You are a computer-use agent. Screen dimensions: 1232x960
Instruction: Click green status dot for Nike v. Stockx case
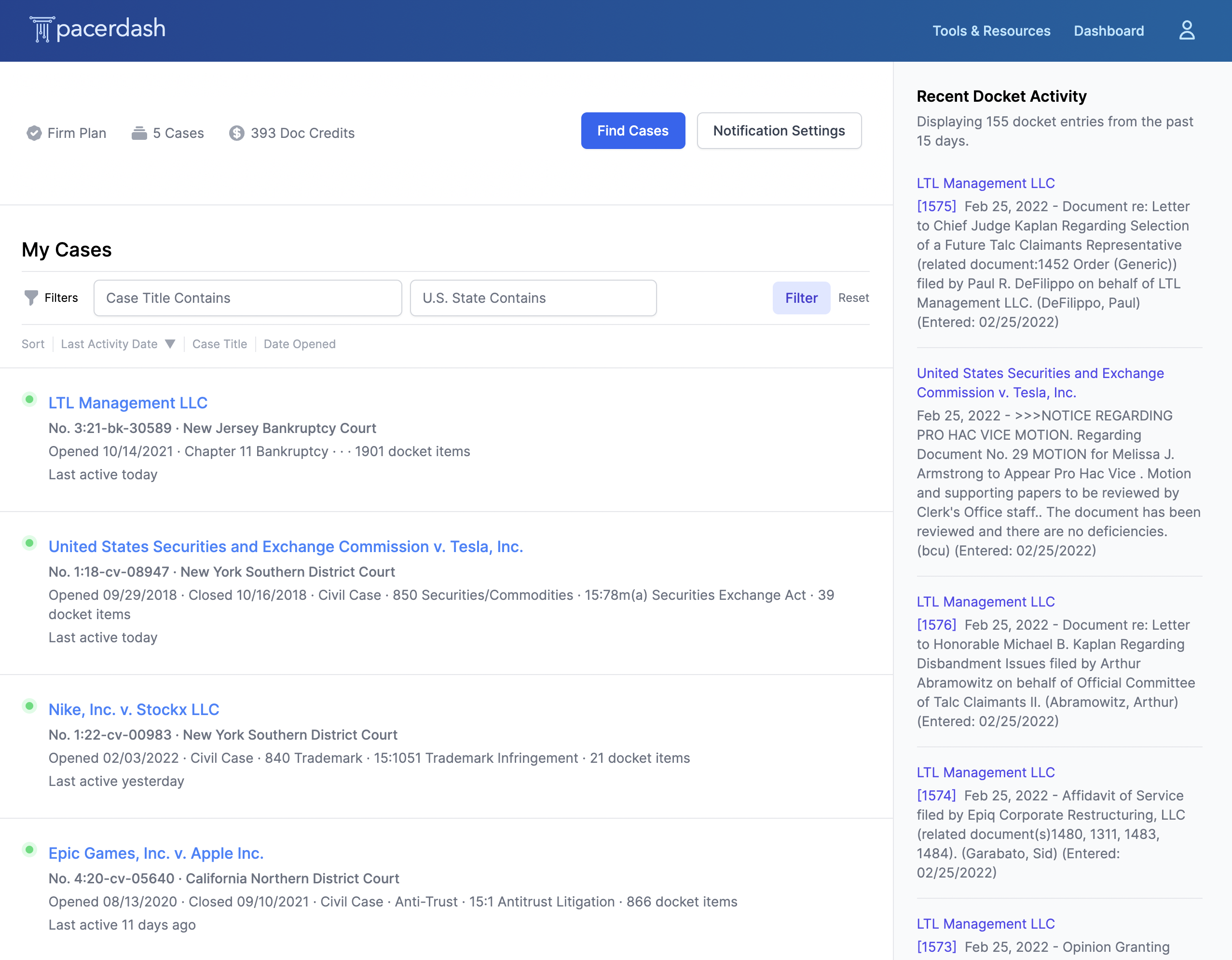tap(29, 706)
